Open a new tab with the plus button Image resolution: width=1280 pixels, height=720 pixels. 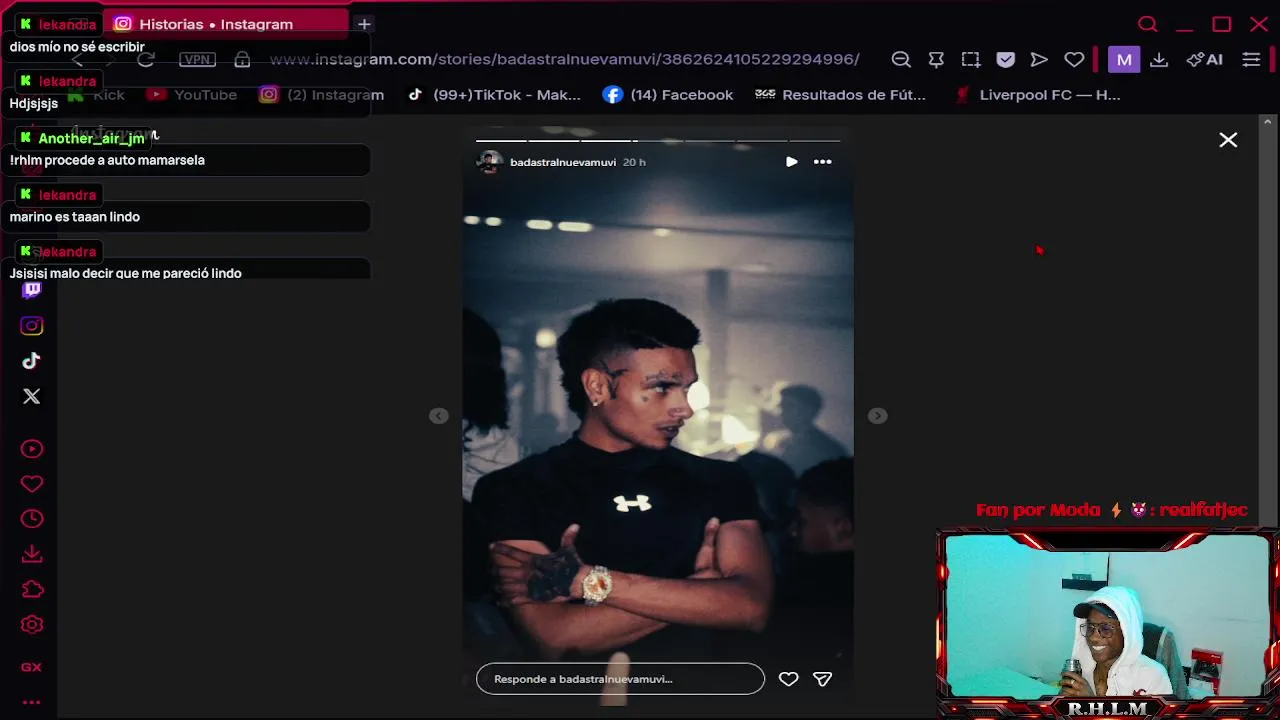(x=364, y=24)
